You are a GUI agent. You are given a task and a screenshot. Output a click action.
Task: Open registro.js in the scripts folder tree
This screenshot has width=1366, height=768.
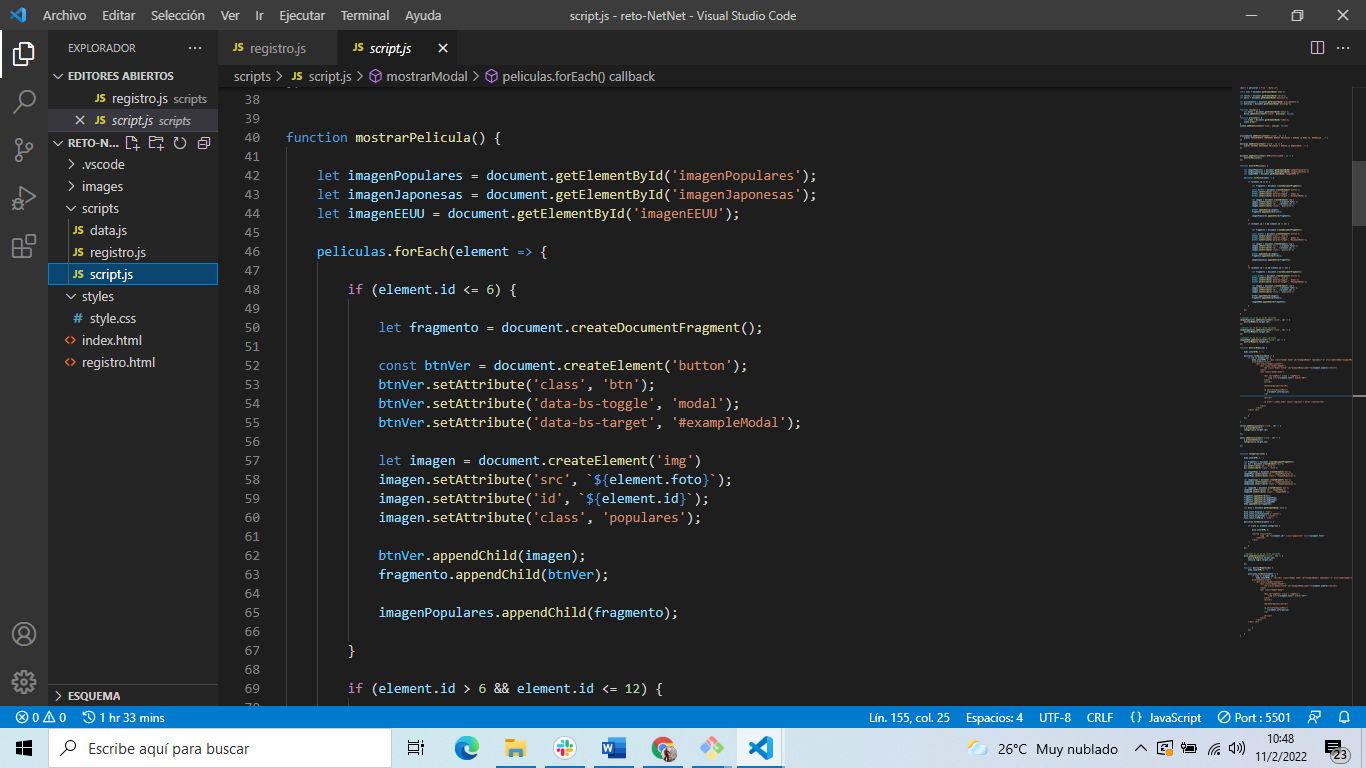(x=132, y=253)
